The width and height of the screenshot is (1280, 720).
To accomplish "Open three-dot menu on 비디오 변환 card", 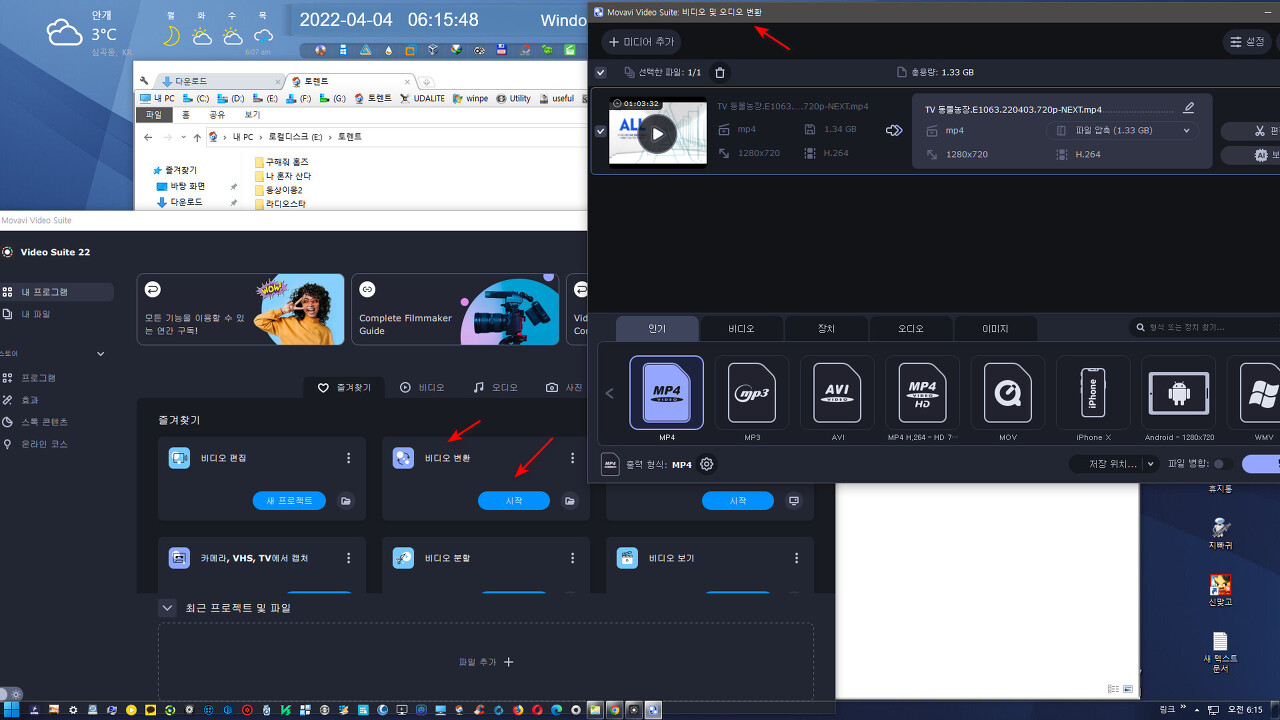I will coord(572,458).
